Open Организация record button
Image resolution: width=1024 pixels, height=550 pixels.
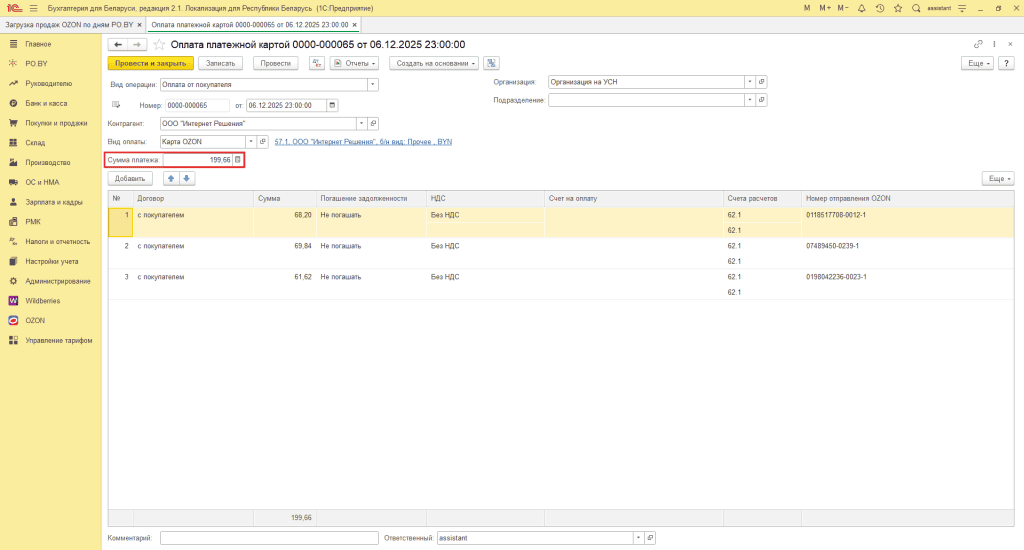761,82
